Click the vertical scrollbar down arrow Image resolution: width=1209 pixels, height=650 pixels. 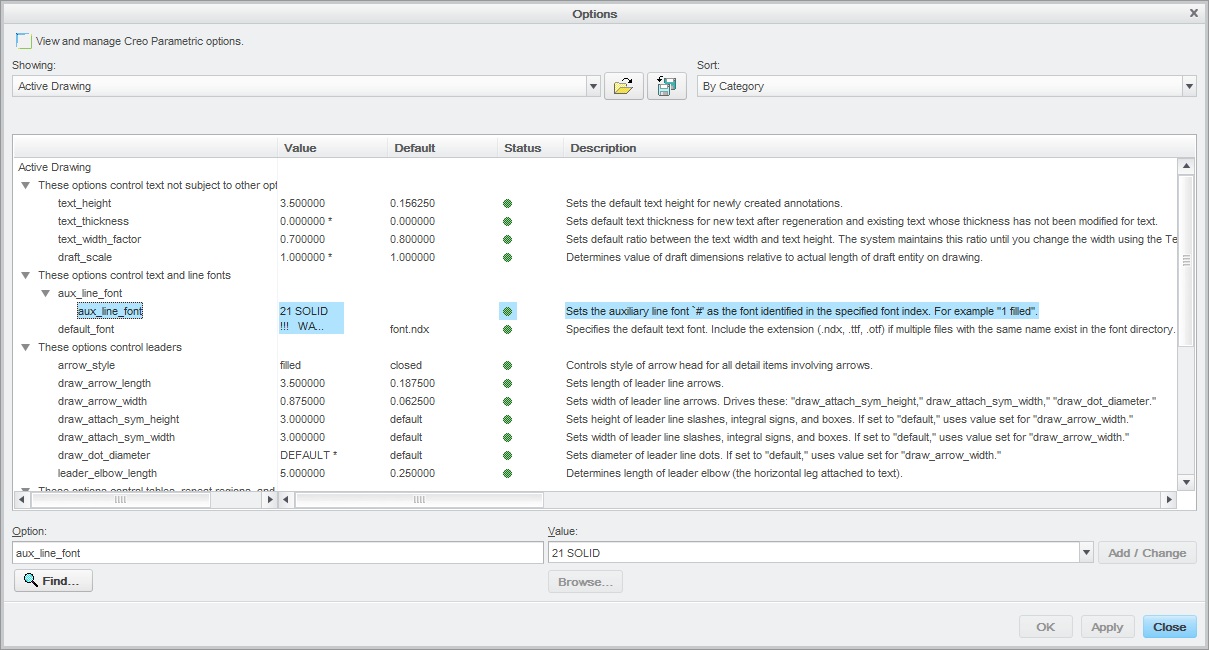1186,482
